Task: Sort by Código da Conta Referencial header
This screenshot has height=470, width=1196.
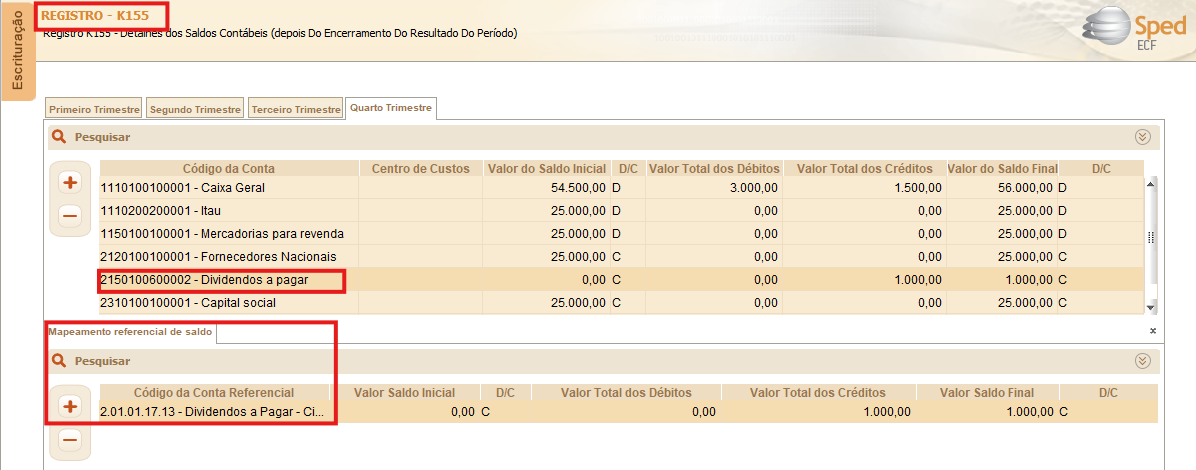Action: point(214,393)
